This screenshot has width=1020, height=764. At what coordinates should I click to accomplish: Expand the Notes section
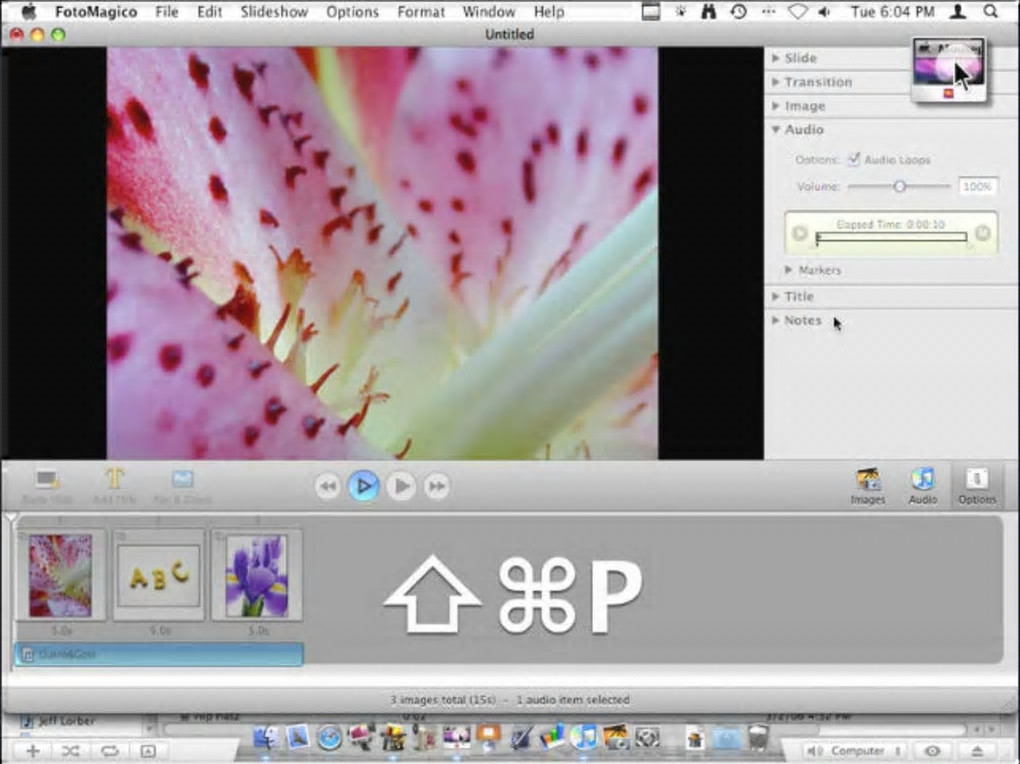tap(776, 320)
